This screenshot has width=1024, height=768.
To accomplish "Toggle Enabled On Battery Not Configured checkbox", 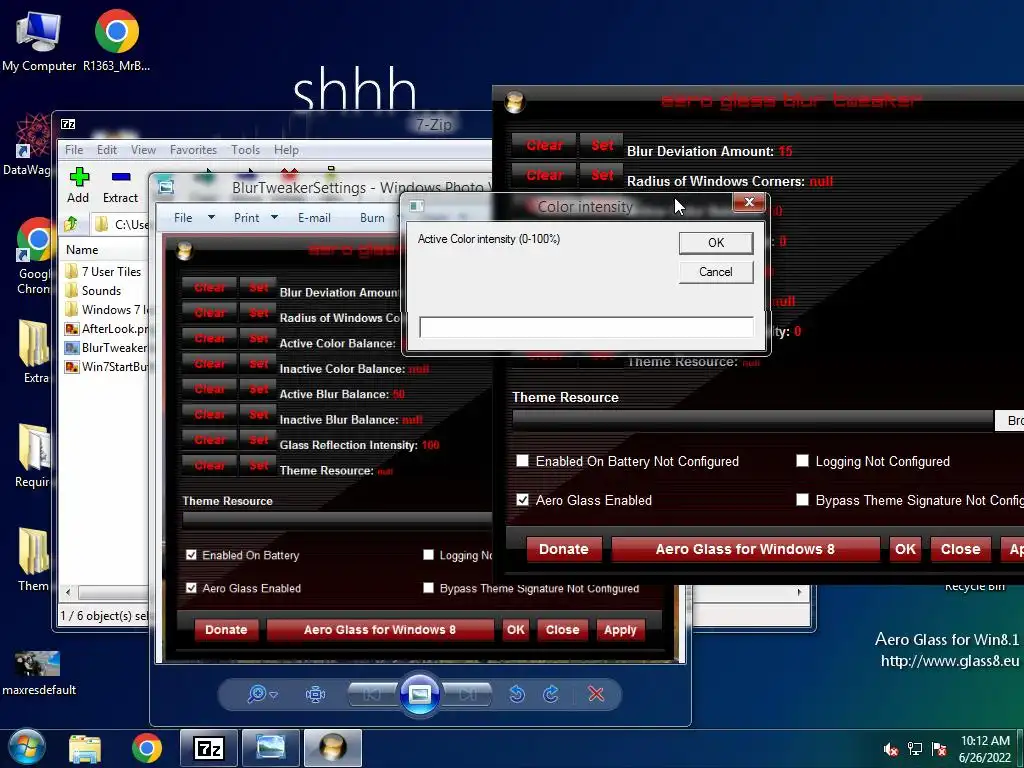I will click(522, 461).
